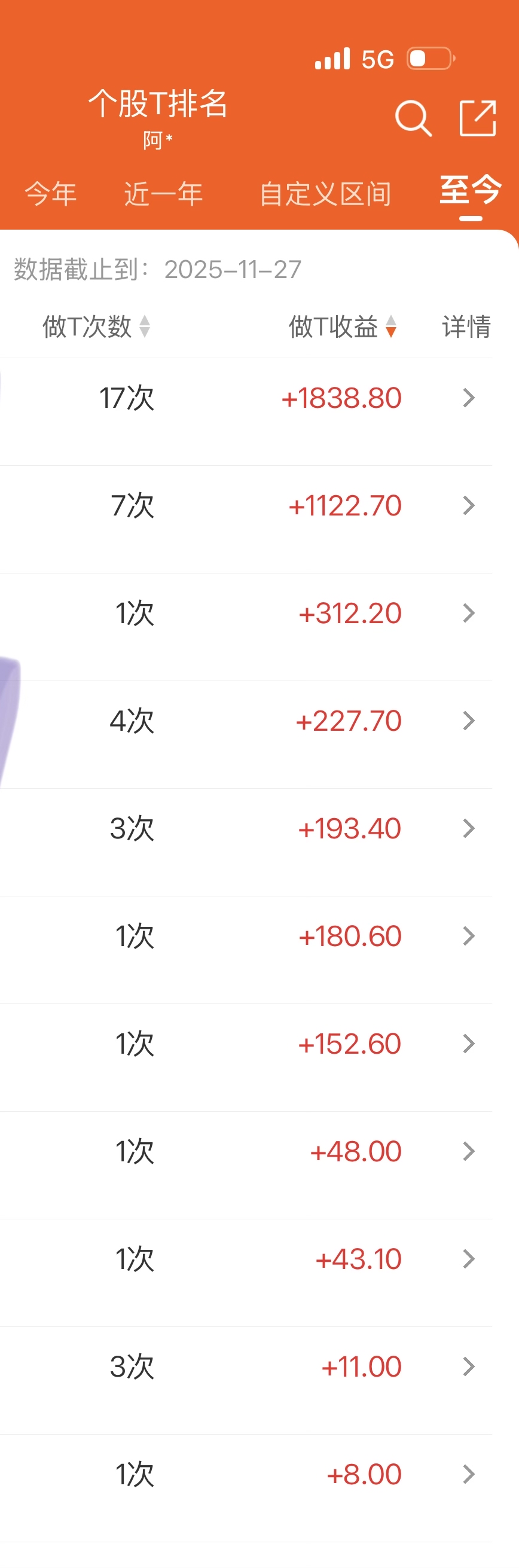Click the +11.00 profit value
519x1568 pixels.
(361, 1367)
